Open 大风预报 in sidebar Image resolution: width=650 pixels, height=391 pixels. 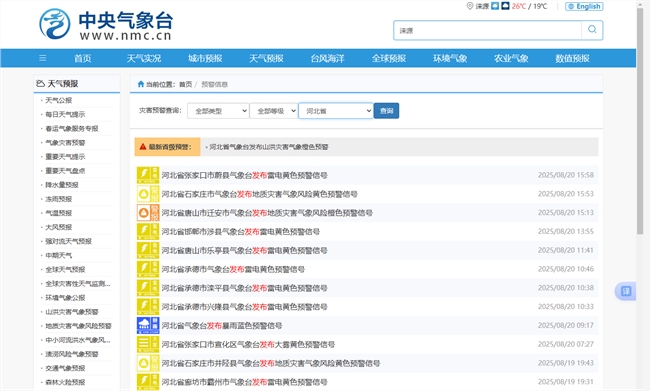(58, 227)
